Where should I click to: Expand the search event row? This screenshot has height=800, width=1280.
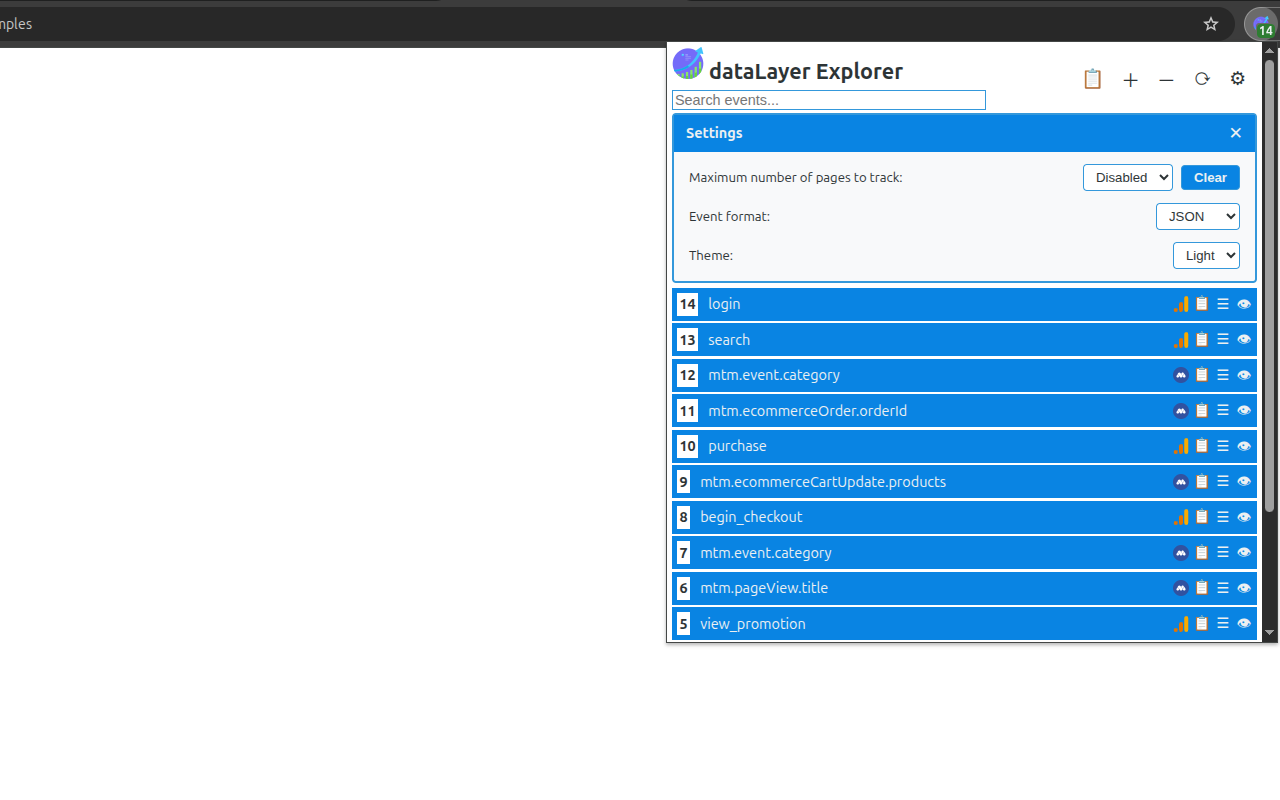(x=964, y=340)
